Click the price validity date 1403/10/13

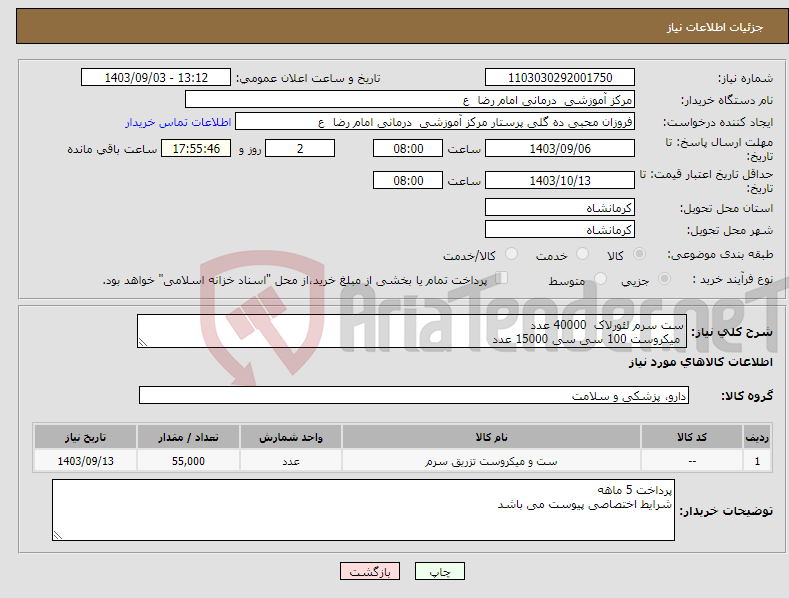(560, 180)
